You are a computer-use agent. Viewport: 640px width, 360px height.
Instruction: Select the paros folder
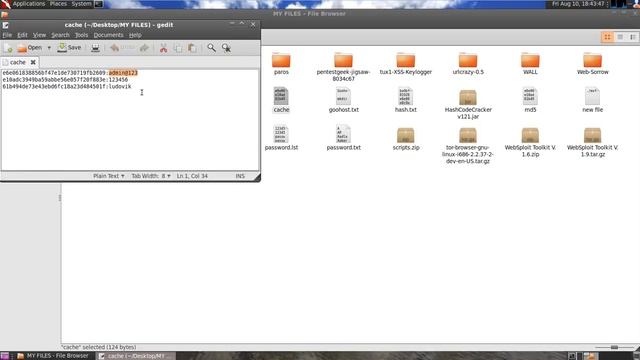click(x=281, y=64)
